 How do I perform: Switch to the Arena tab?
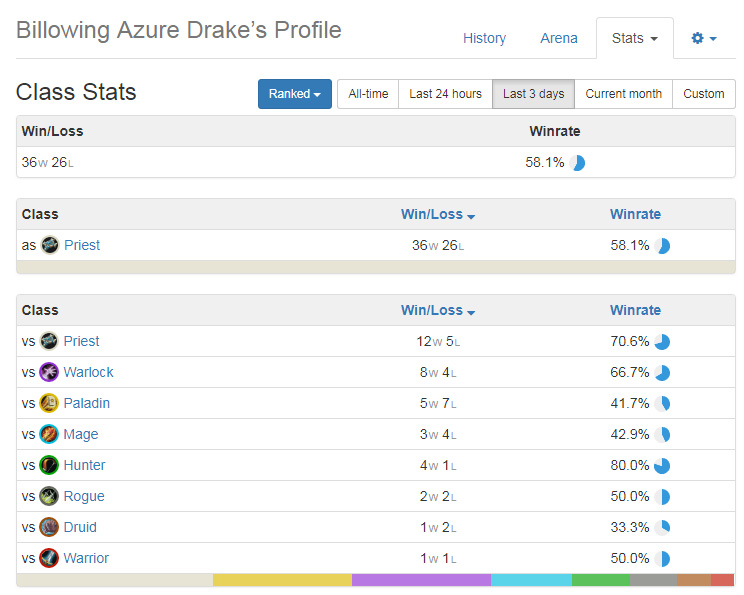559,38
